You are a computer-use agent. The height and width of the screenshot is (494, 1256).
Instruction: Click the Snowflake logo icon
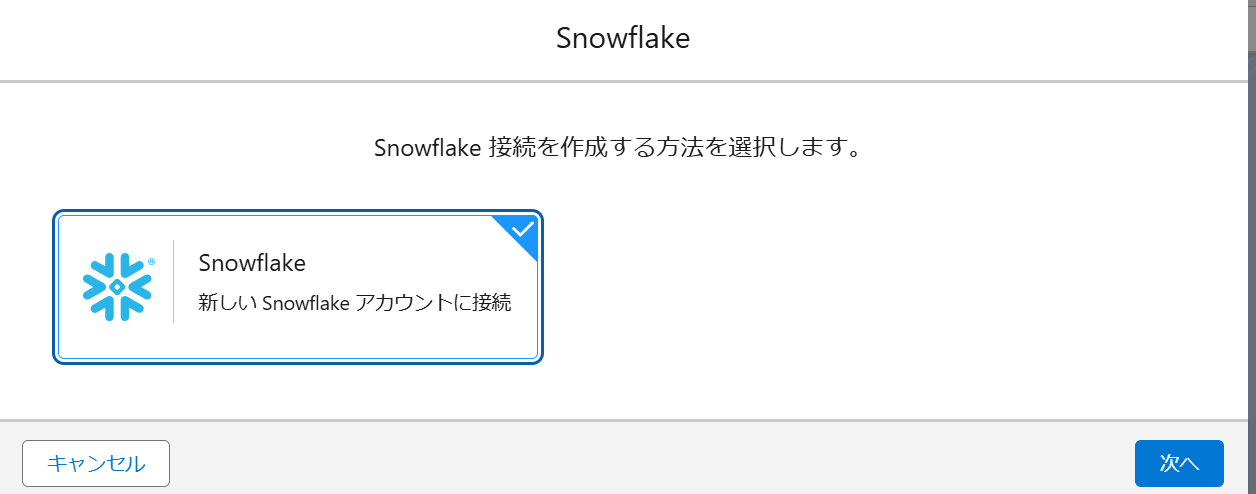[x=117, y=286]
